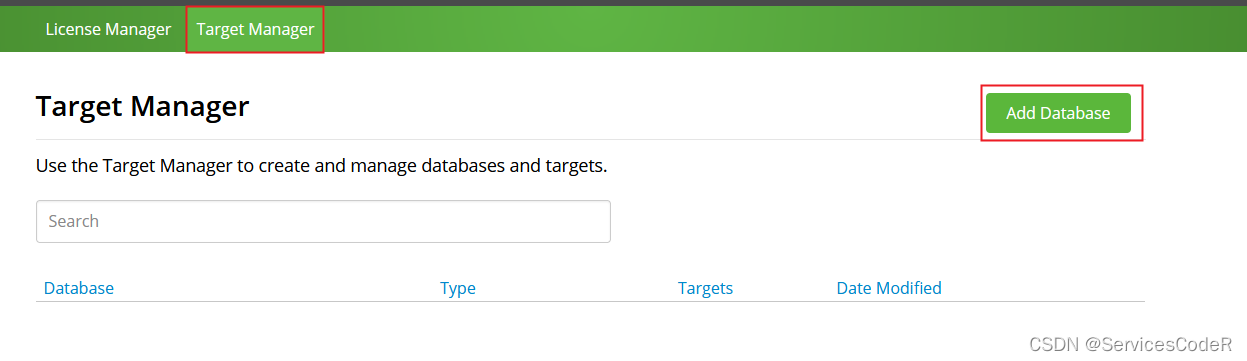
Task: Click the Search placeholder text
Action: [x=74, y=221]
